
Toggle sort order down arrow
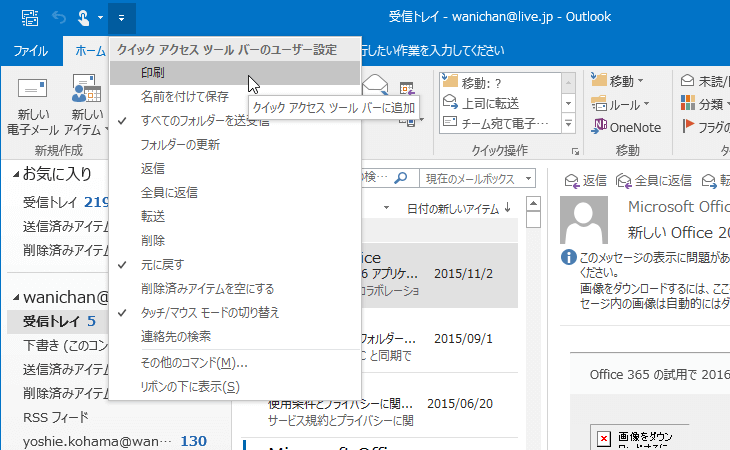pos(507,208)
